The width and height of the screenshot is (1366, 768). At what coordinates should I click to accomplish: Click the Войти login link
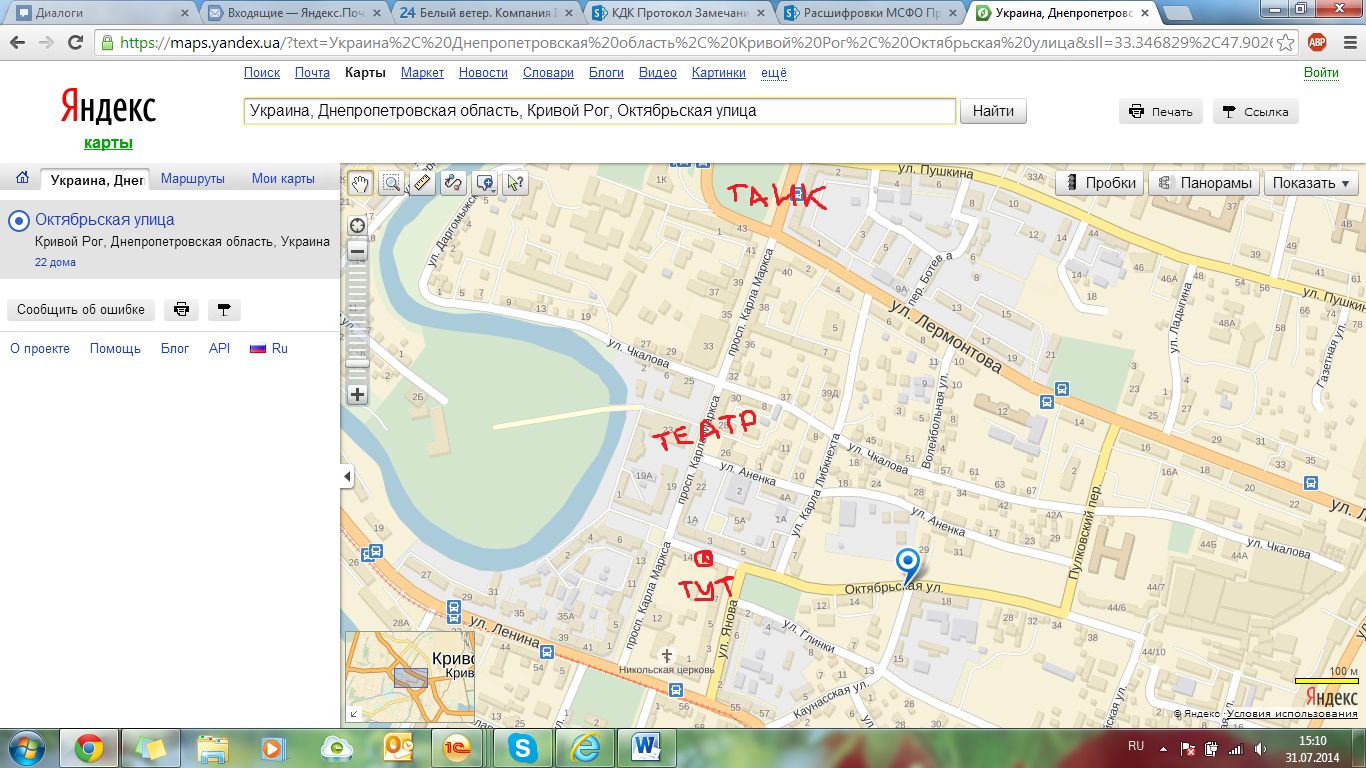[x=1321, y=73]
